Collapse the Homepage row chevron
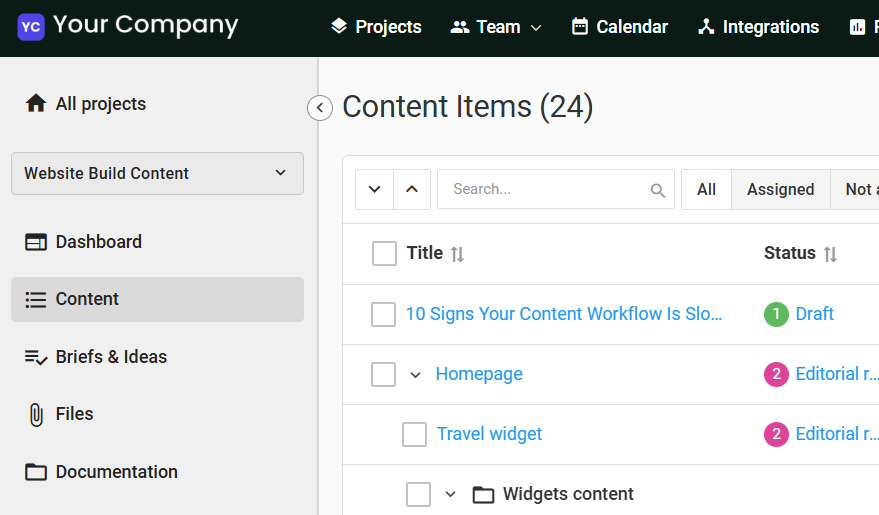This screenshot has width=879, height=515. (415, 375)
